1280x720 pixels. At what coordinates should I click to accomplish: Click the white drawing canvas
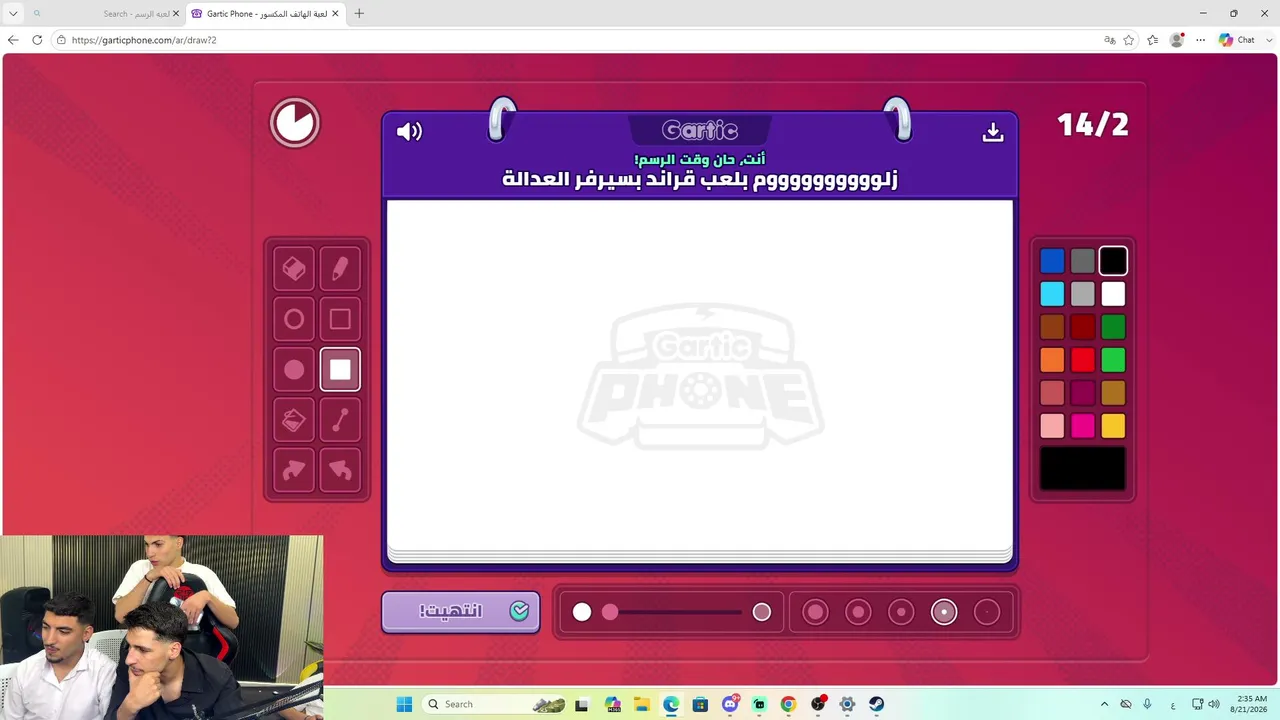pyautogui.click(x=700, y=375)
